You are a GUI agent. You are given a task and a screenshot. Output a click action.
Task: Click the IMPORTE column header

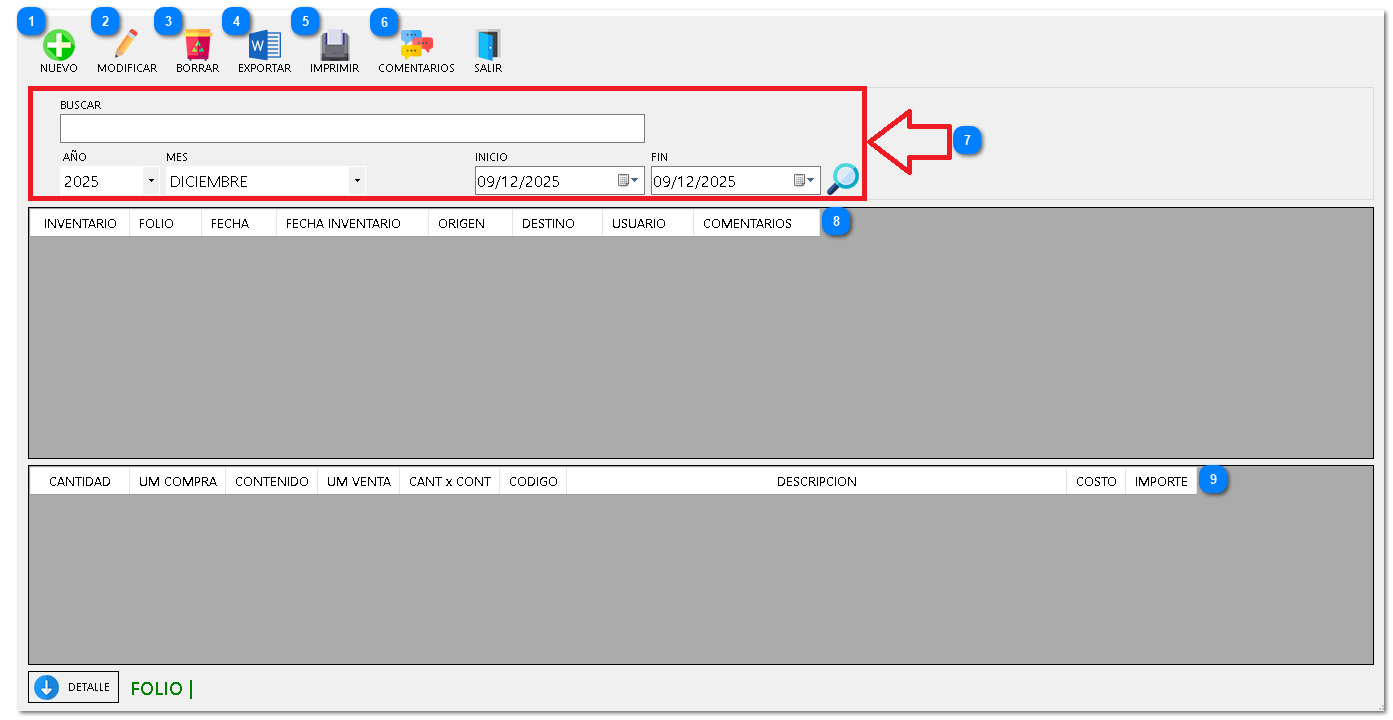pyautogui.click(x=1160, y=482)
